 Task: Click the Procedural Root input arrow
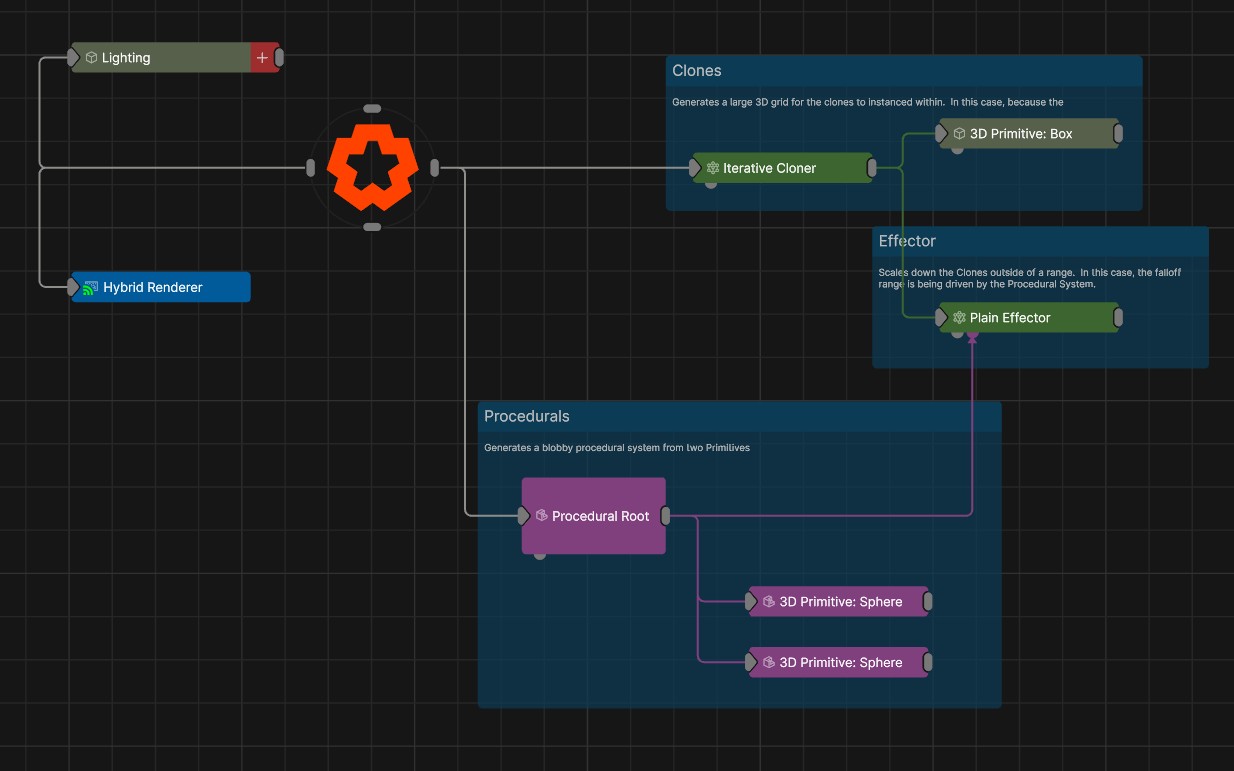tap(524, 516)
